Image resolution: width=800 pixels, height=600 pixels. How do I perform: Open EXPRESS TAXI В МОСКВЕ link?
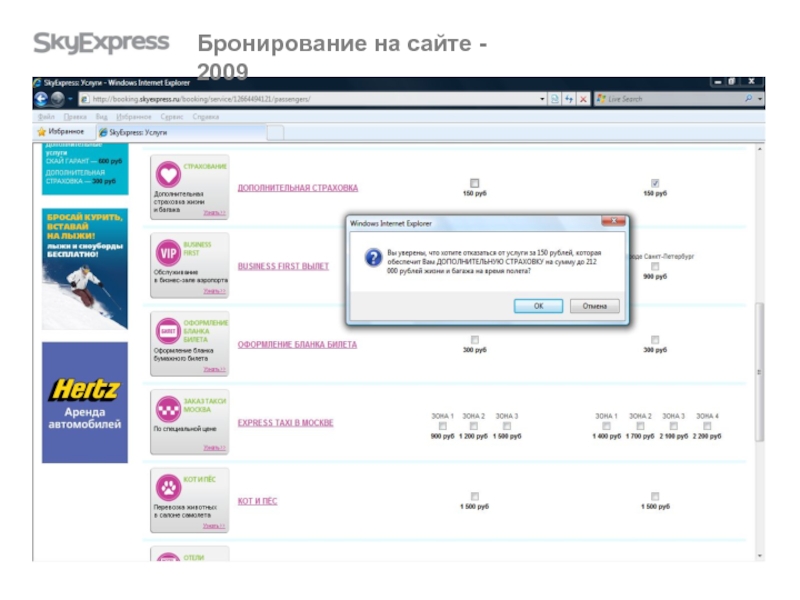tap(285, 423)
